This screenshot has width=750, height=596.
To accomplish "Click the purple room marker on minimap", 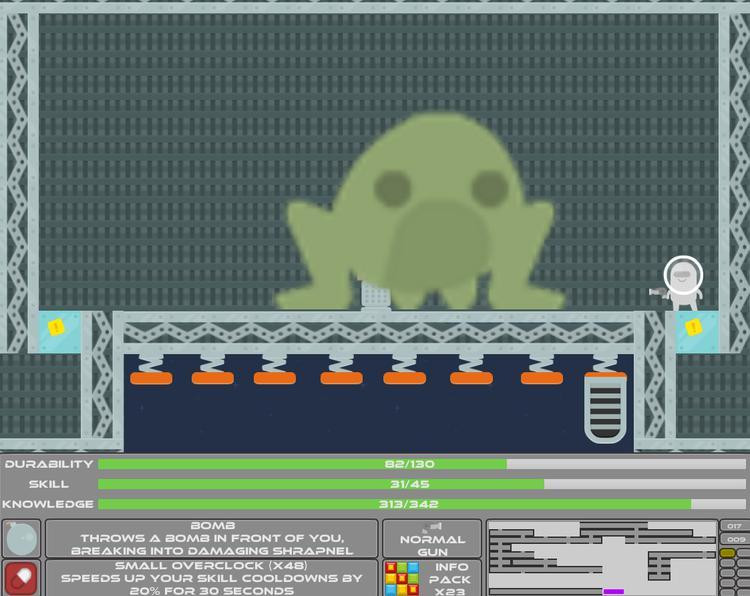I will (x=614, y=592).
